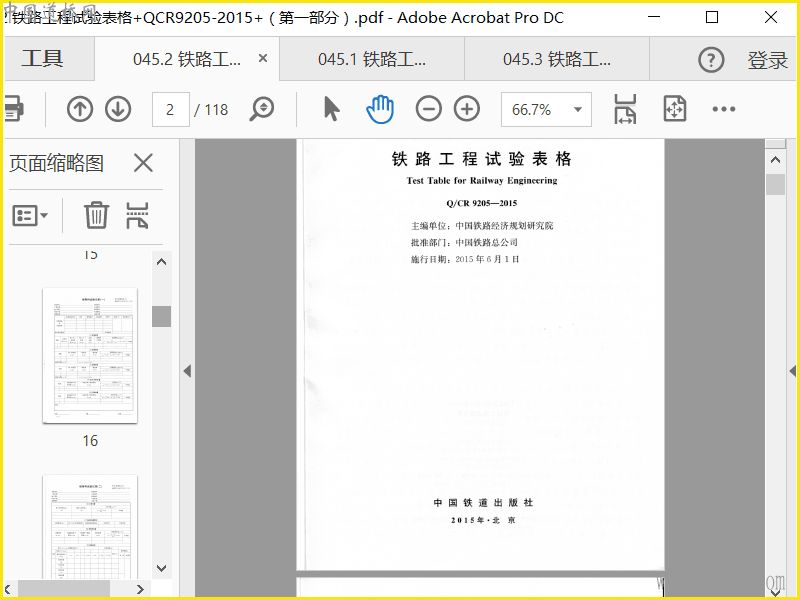Open the 工具 tools tab
800x600 pixels.
[x=43, y=59]
